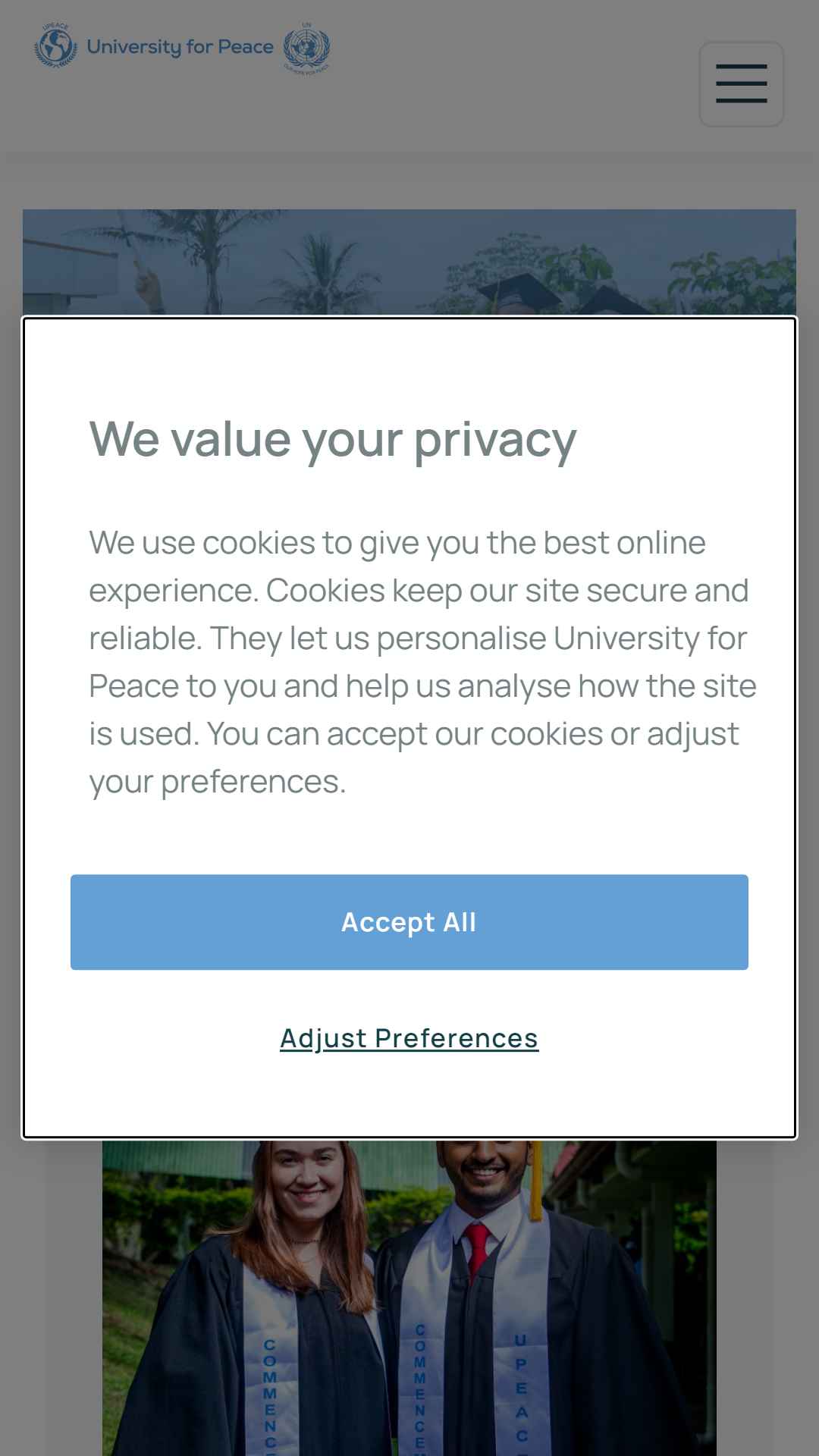Click the University for Peace wordmark
Image resolution: width=819 pixels, height=1456 pixels.
(180, 47)
